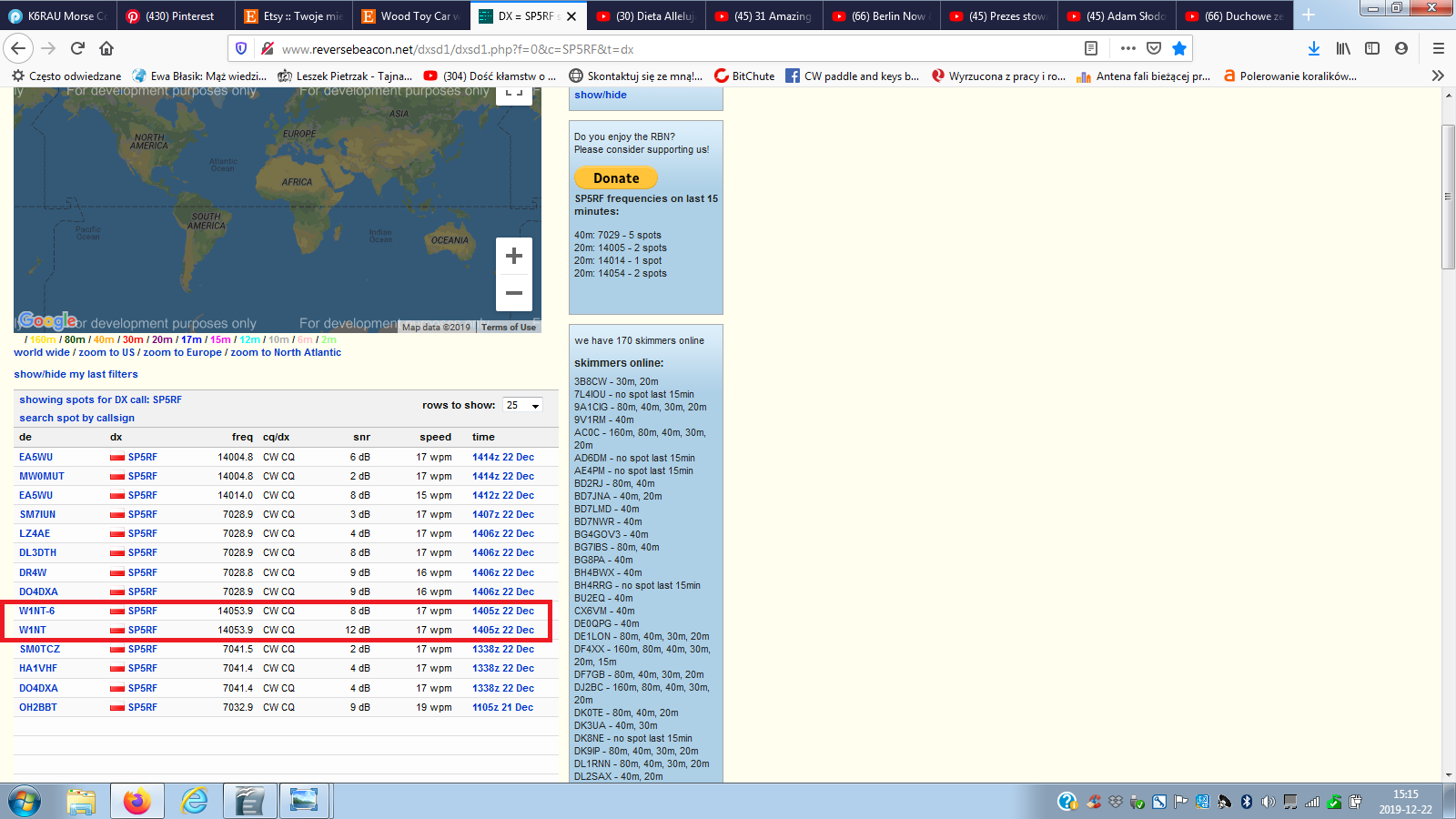
Task: Go to the Firefox home page icon
Action: [x=106, y=48]
